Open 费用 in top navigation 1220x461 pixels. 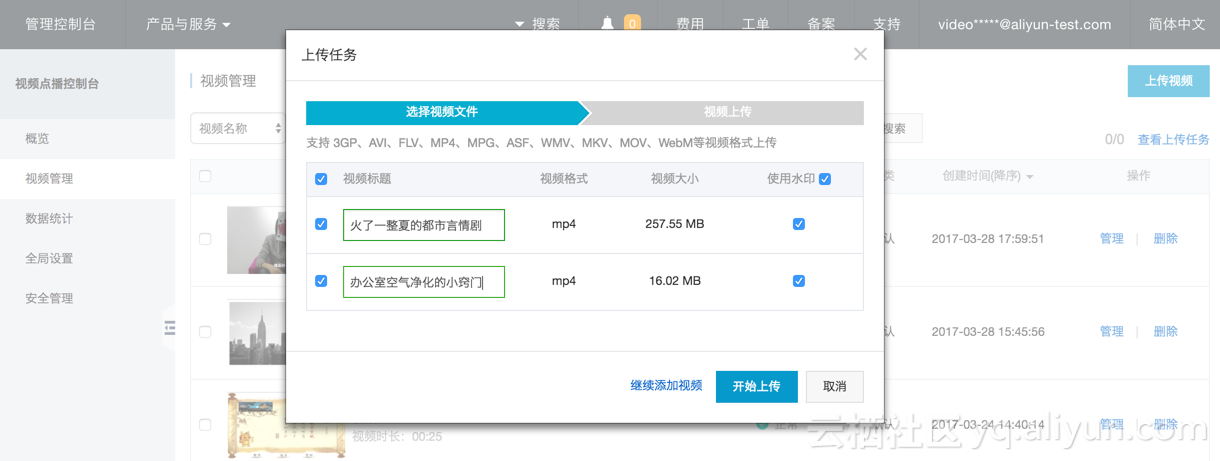[690, 24]
